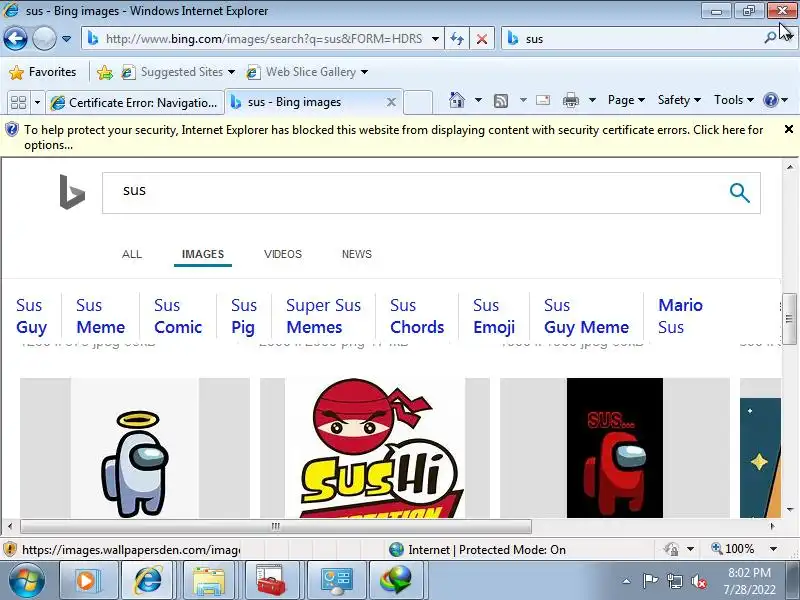Open the Safety menu
Viewport: 800px width, 600px height.
(x=679, y=100)
